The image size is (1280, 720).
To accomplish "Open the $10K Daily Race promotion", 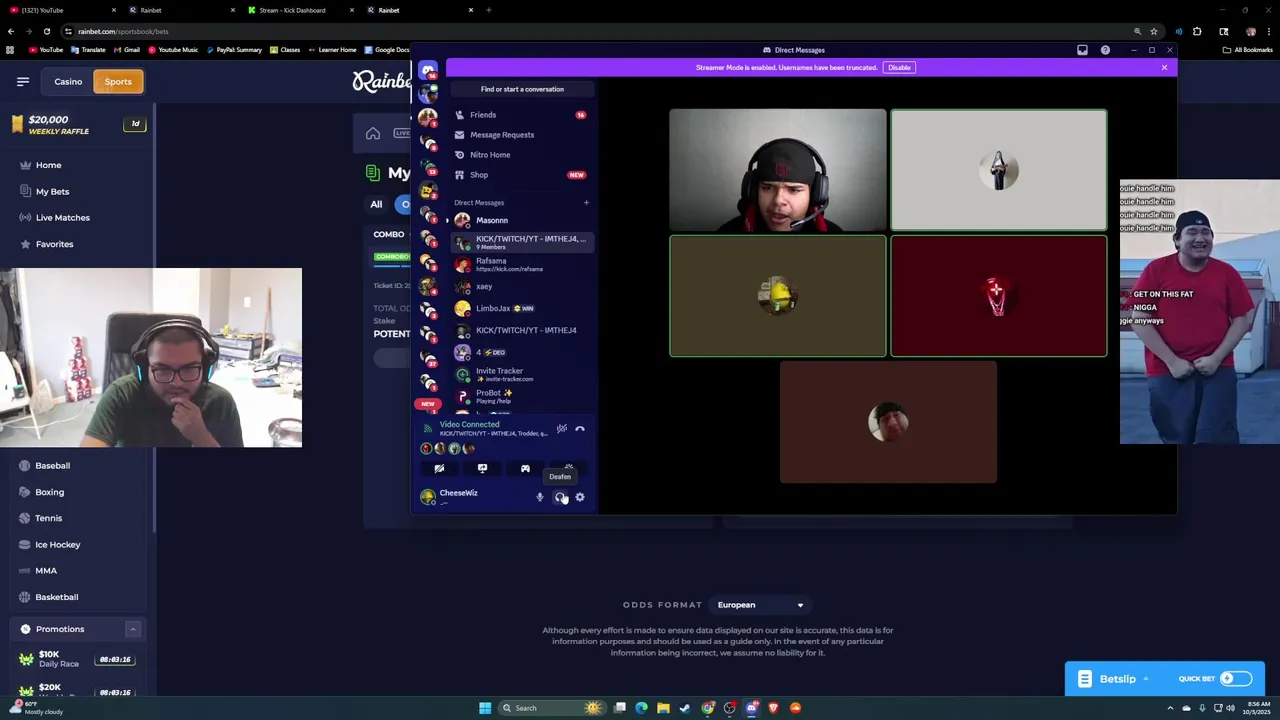I will (77, 659).
